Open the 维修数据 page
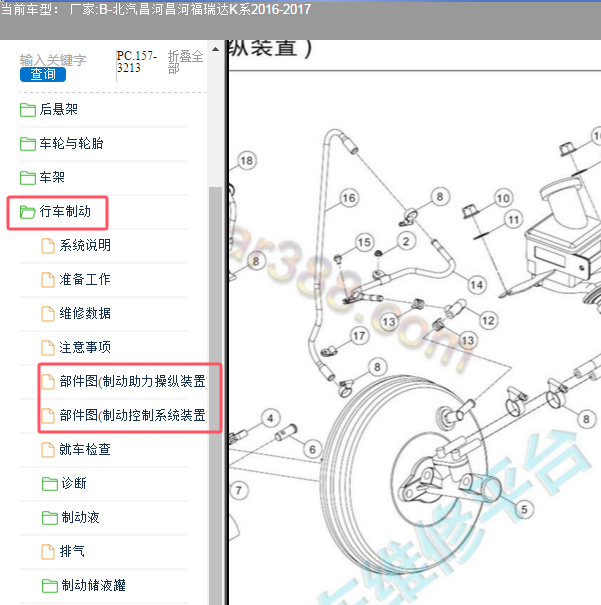Image resolution: width=601 pixels, height=605 pixels. click(85, 313)
